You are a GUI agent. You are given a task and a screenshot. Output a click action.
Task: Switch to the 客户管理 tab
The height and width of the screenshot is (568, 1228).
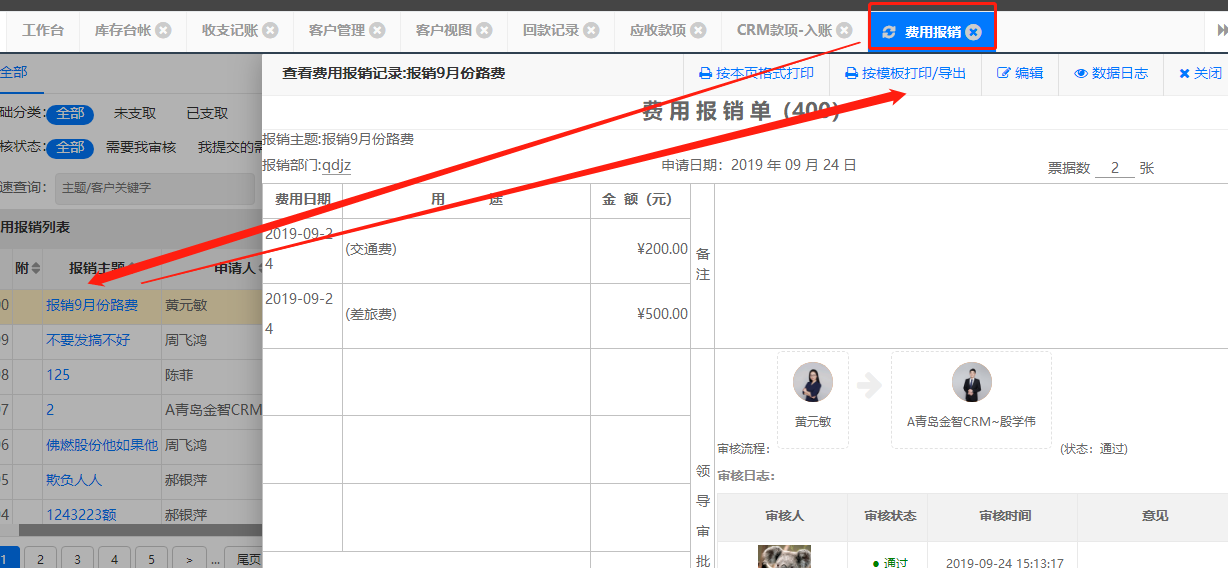tap(337, 30)
